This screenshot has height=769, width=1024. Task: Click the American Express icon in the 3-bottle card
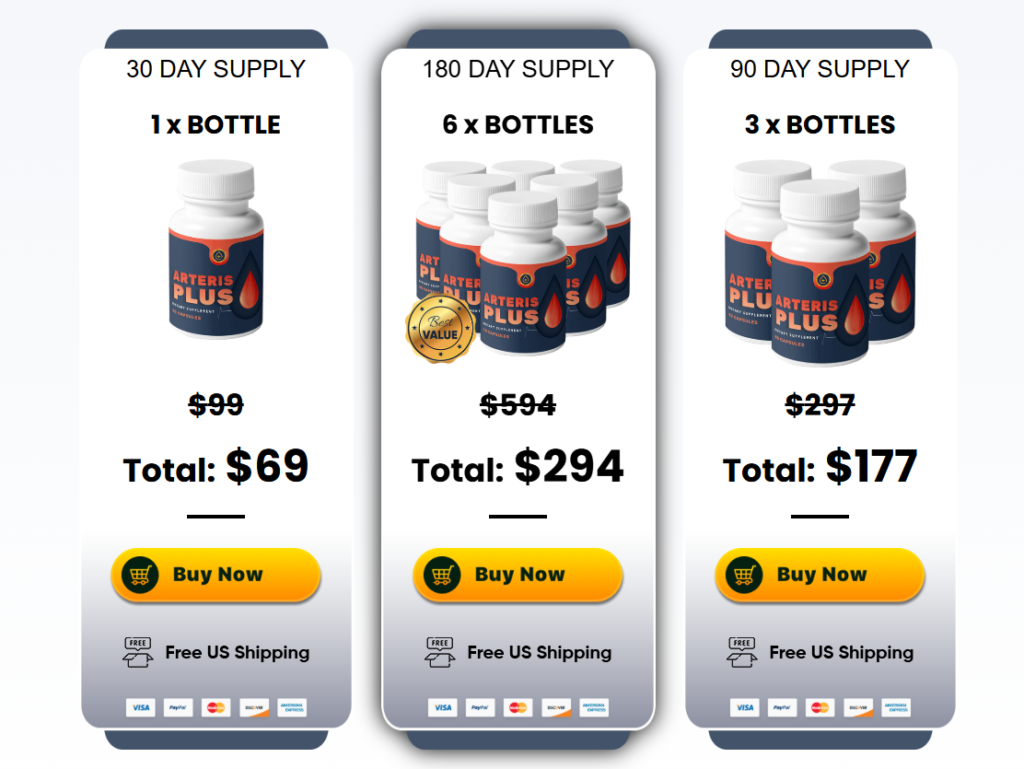tap(896, 708)
